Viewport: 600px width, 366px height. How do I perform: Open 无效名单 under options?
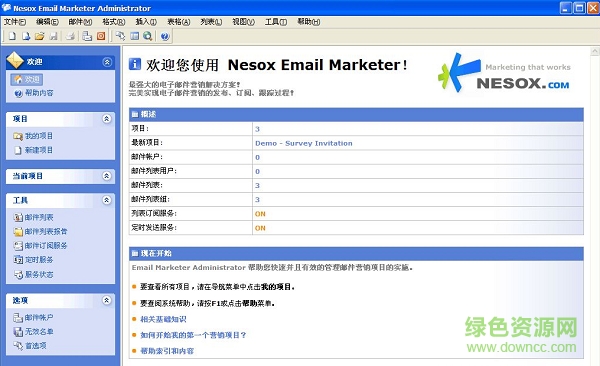(x=39, y=332)
